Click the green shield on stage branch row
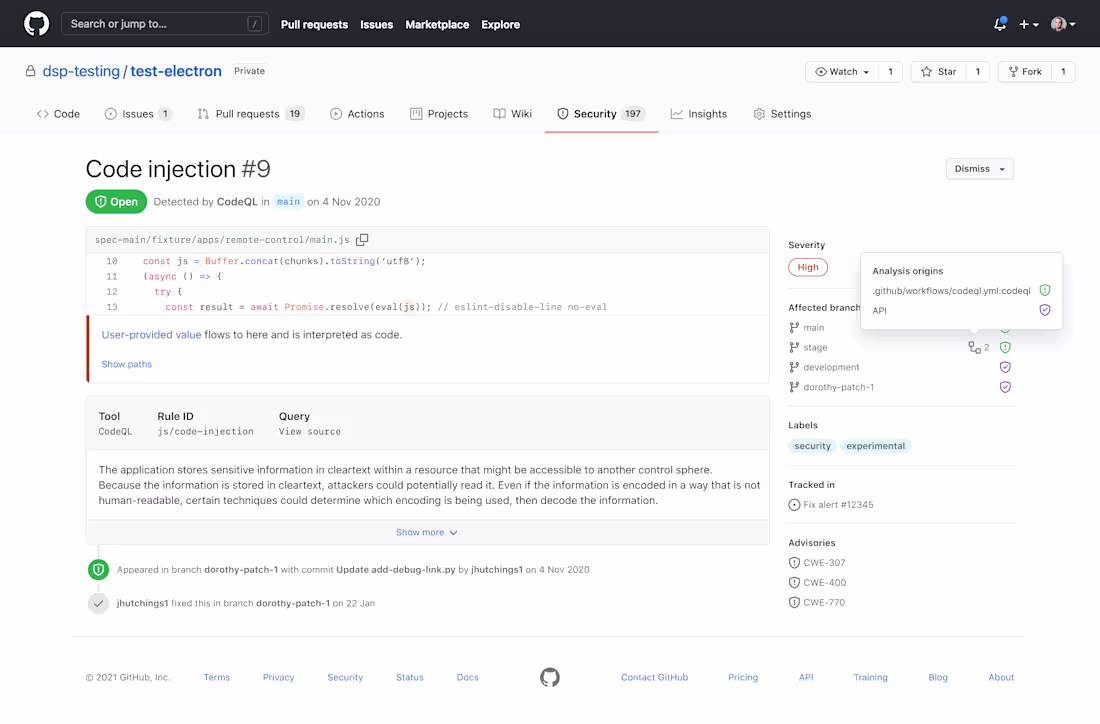 1005,347
